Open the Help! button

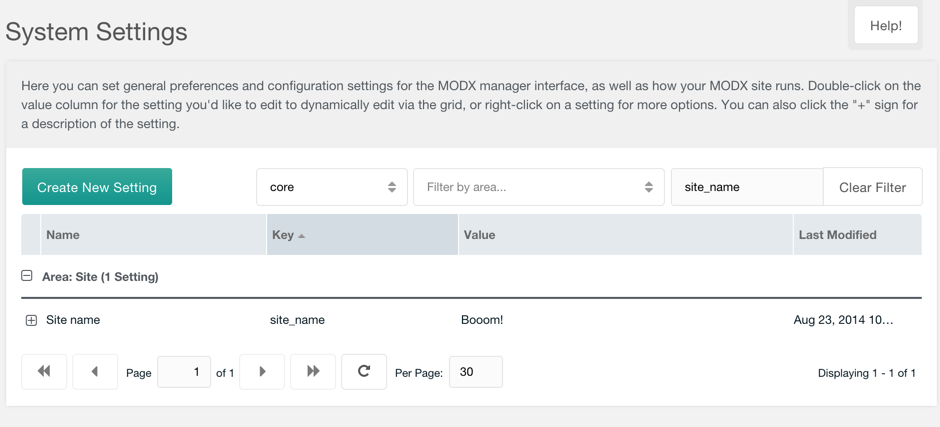point(885,26)
